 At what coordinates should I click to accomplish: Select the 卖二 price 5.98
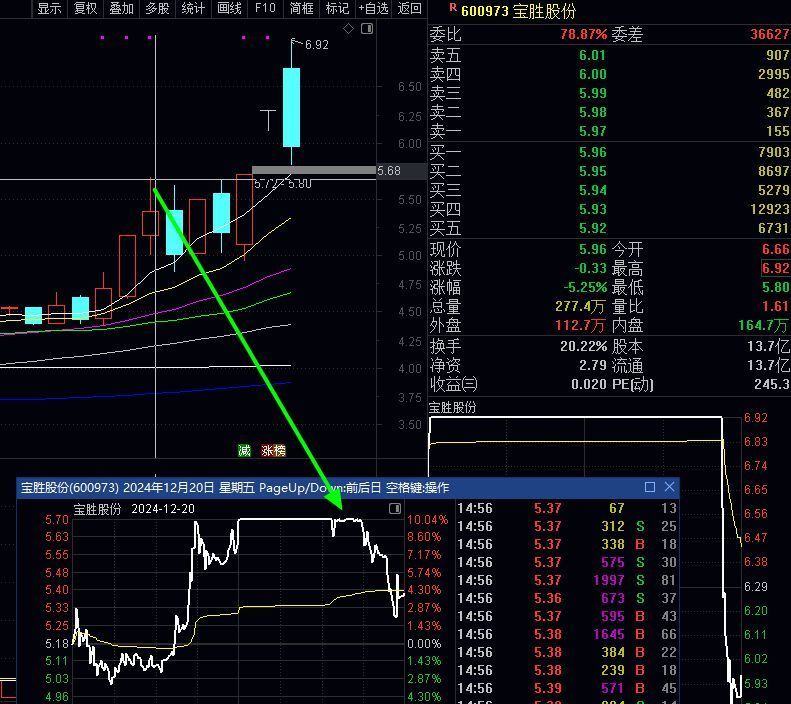pyautogui.click(x=592, y=112)
